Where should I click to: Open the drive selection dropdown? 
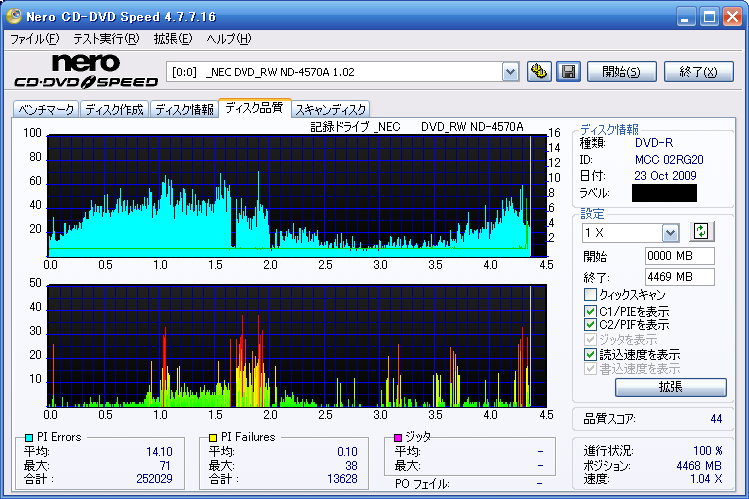(511, 72)
